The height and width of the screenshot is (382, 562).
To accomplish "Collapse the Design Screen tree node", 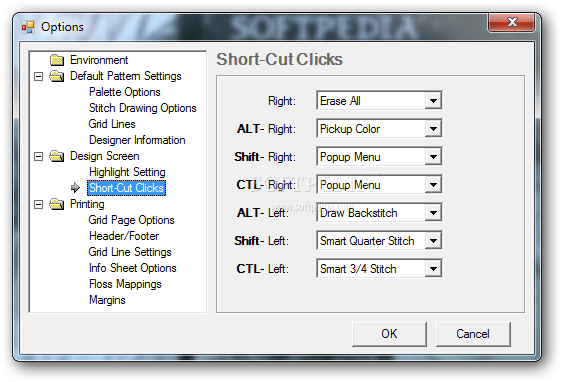I will point(38,157).
